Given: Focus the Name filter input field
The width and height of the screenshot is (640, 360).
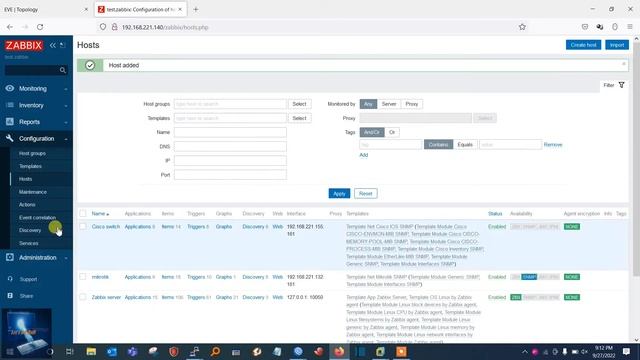Looking at the screenshot, I should tap(230, 132).
